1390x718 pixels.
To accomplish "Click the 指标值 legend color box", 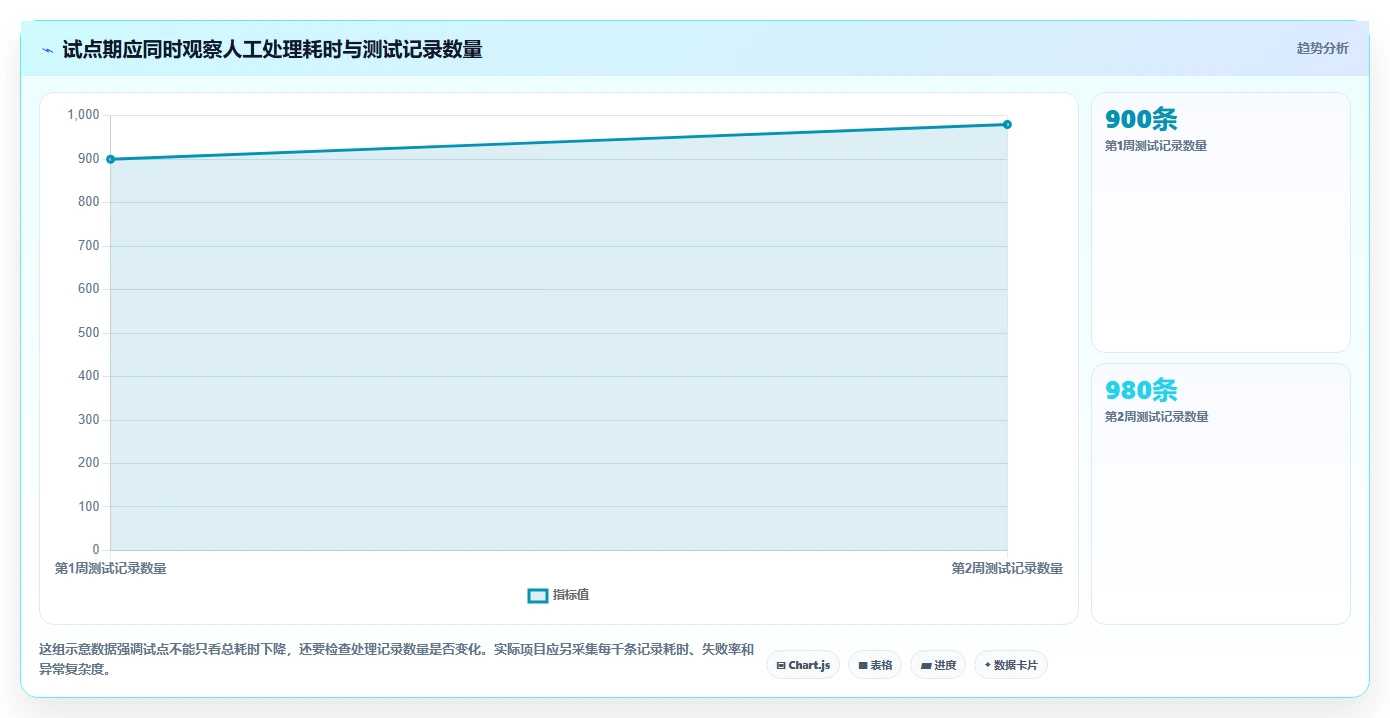I will tap(538, 595).
